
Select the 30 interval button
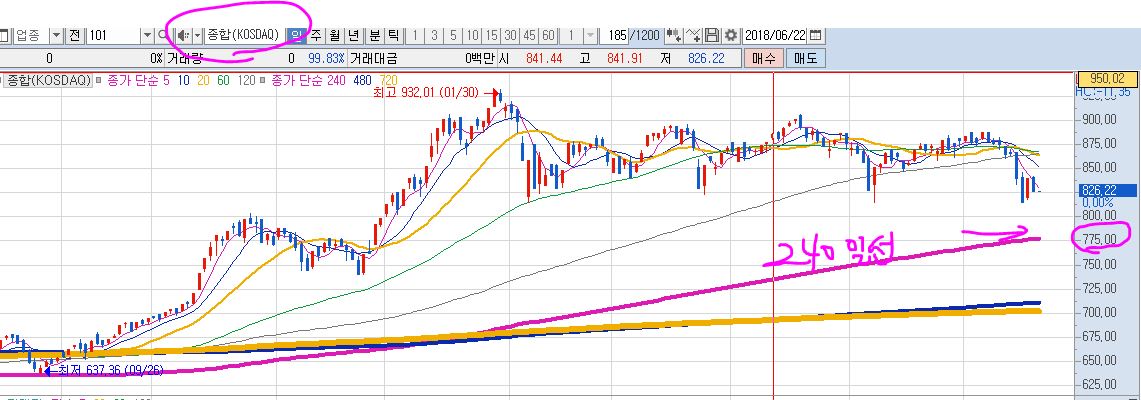[511, 35]
